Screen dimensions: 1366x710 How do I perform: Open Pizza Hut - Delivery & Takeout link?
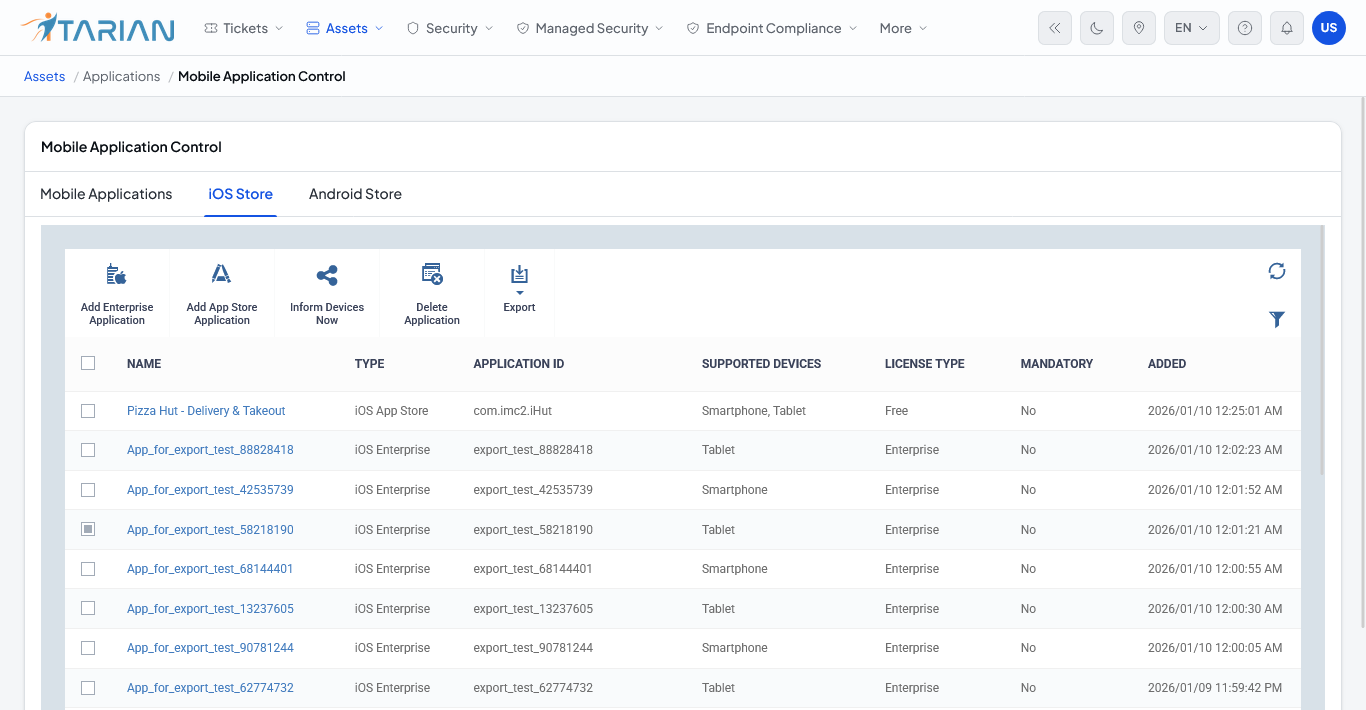click(x=206, y=411)
